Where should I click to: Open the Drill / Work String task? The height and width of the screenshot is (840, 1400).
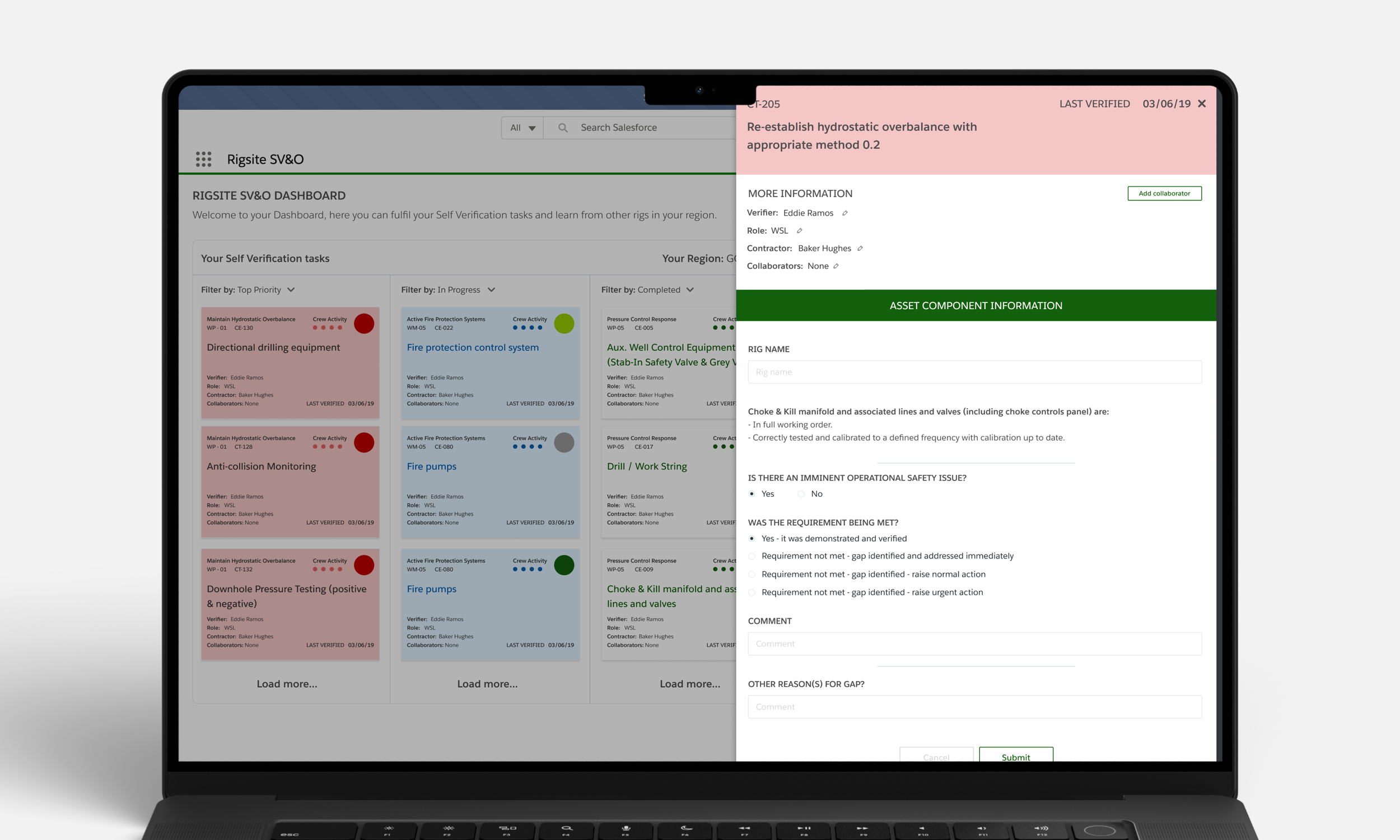click(647, 466)
